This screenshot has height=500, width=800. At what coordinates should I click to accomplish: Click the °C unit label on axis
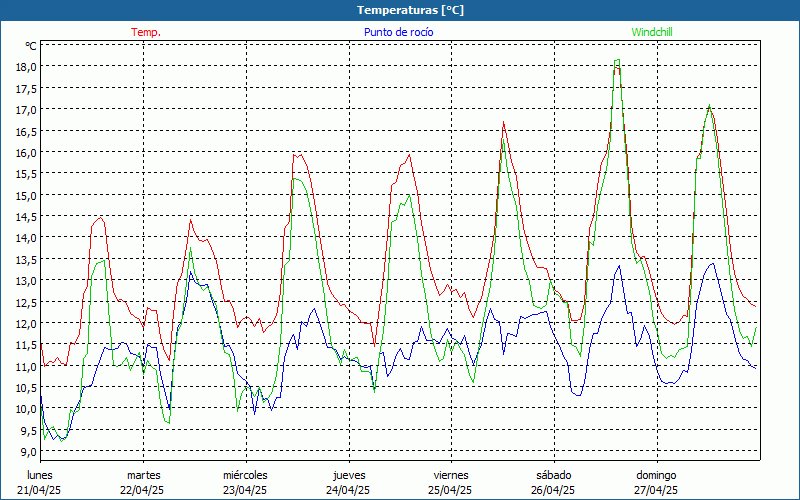tap(30, 46)
